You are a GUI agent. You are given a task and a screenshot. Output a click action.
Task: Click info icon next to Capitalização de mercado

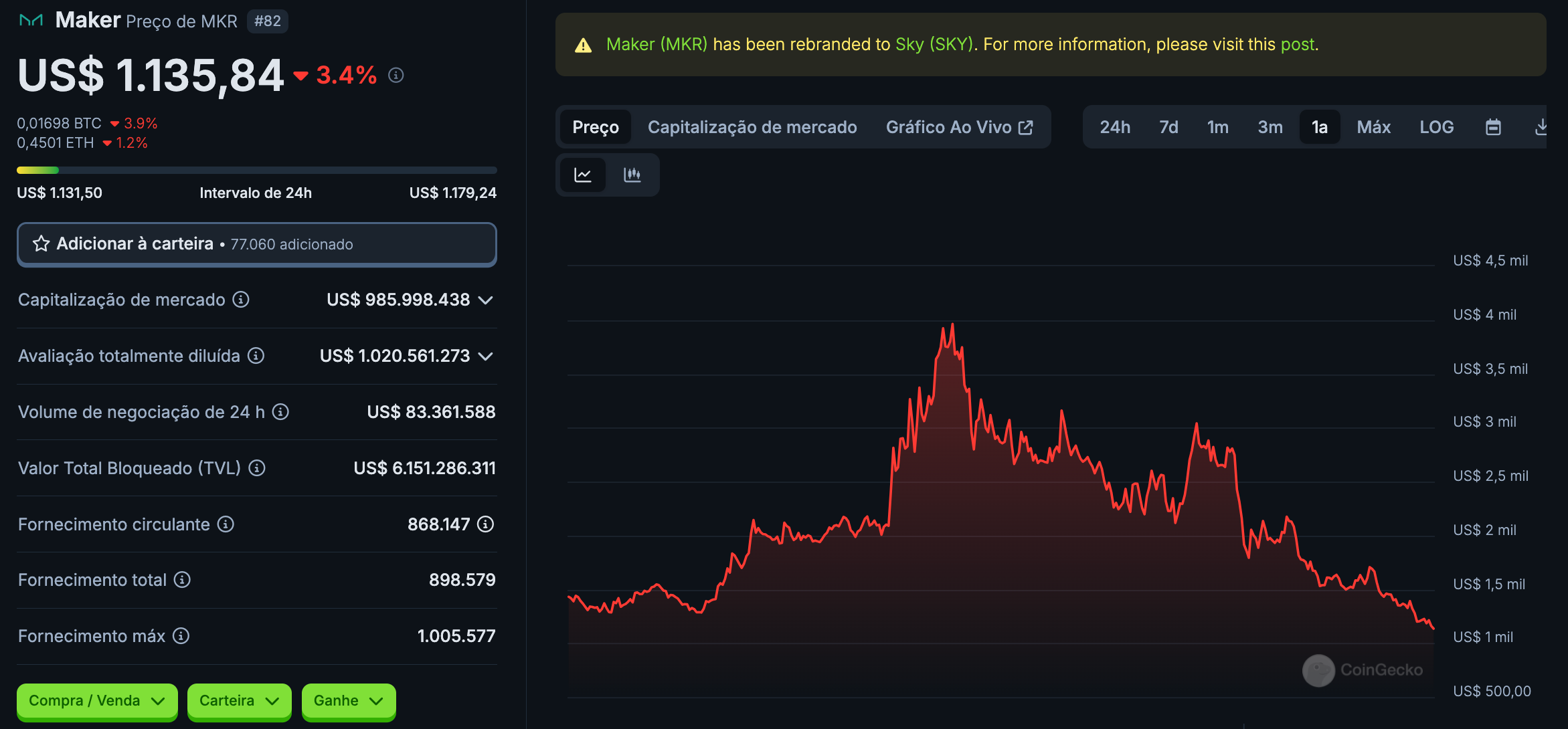(241, 300)
